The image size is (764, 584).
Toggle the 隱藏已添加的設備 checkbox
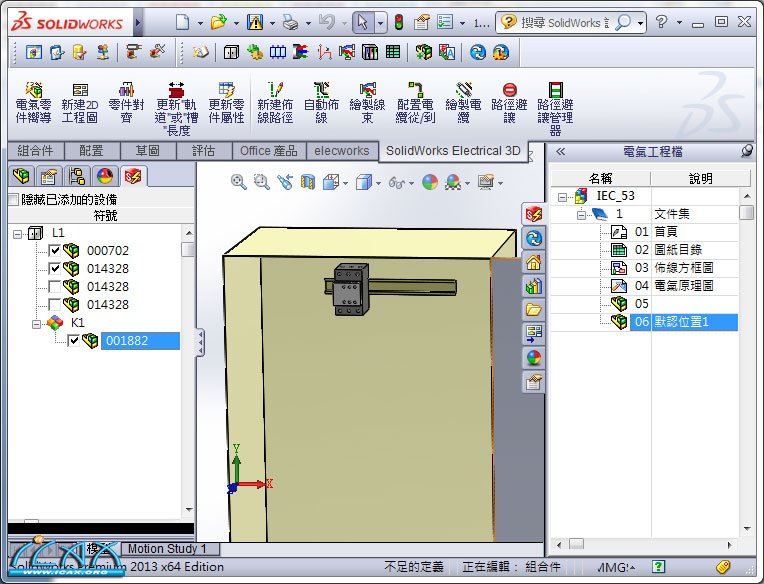pyautogui.click(x=13, y=200)
